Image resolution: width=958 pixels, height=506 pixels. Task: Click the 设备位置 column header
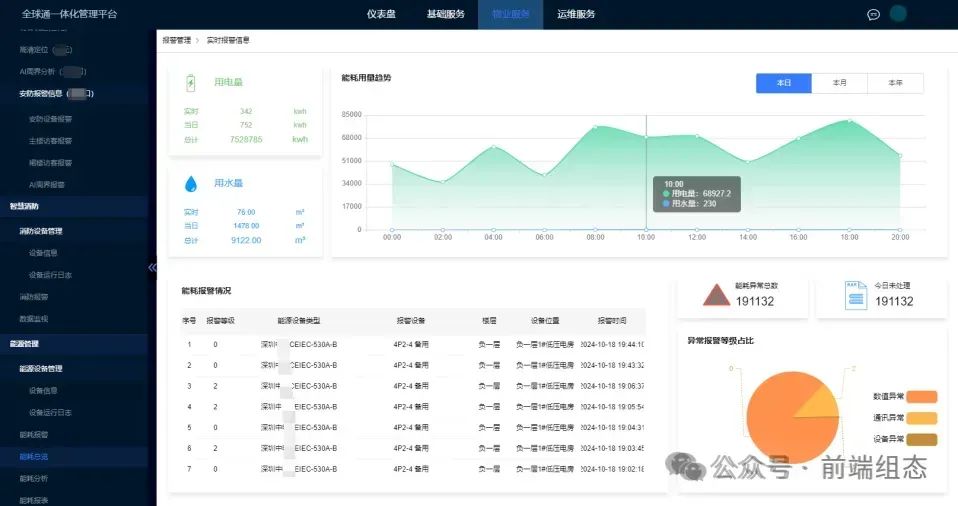[x=545, y=321]
